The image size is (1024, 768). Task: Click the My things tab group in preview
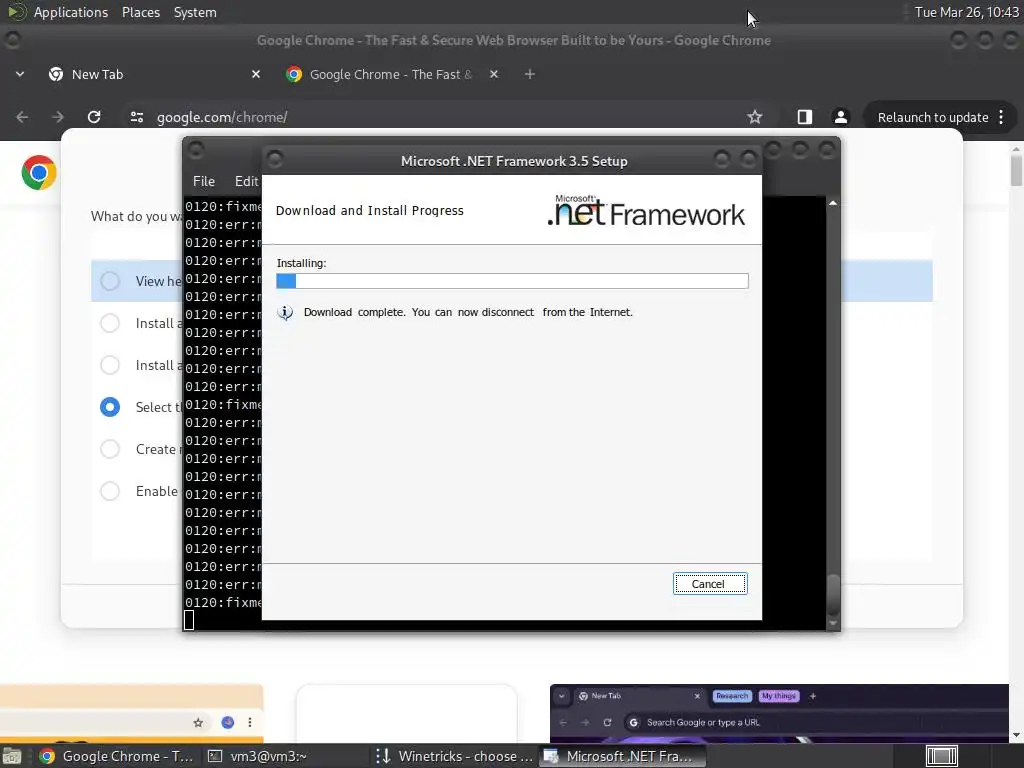[x=778, y=696]
